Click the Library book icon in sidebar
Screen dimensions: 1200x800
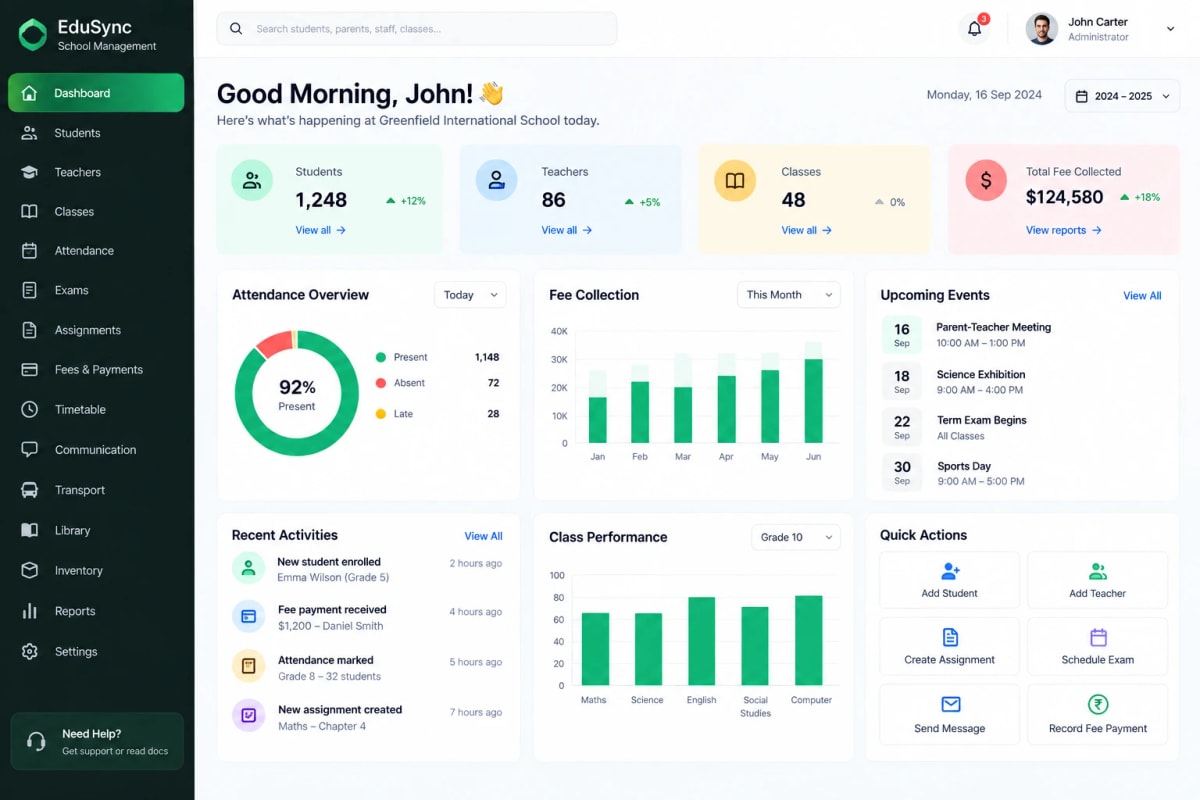[30, 530]
